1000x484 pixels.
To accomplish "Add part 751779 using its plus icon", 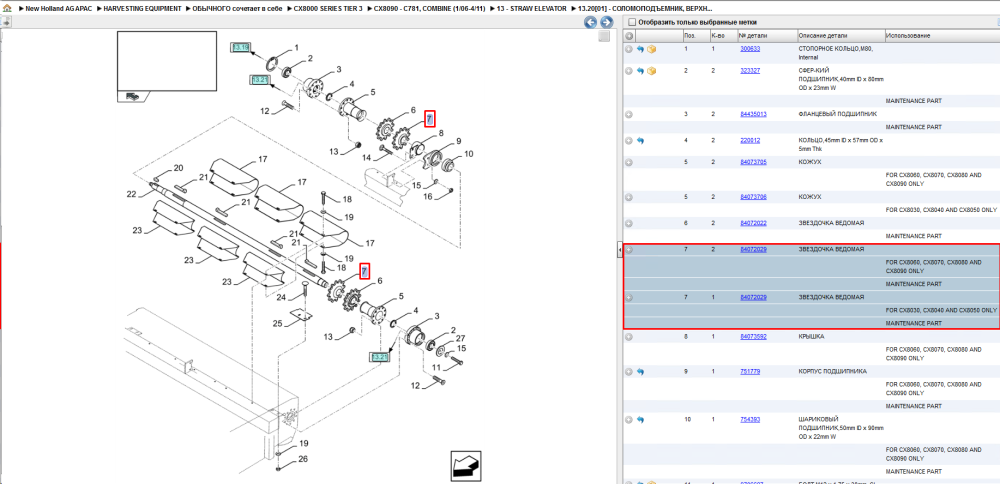I will [629, 371].
